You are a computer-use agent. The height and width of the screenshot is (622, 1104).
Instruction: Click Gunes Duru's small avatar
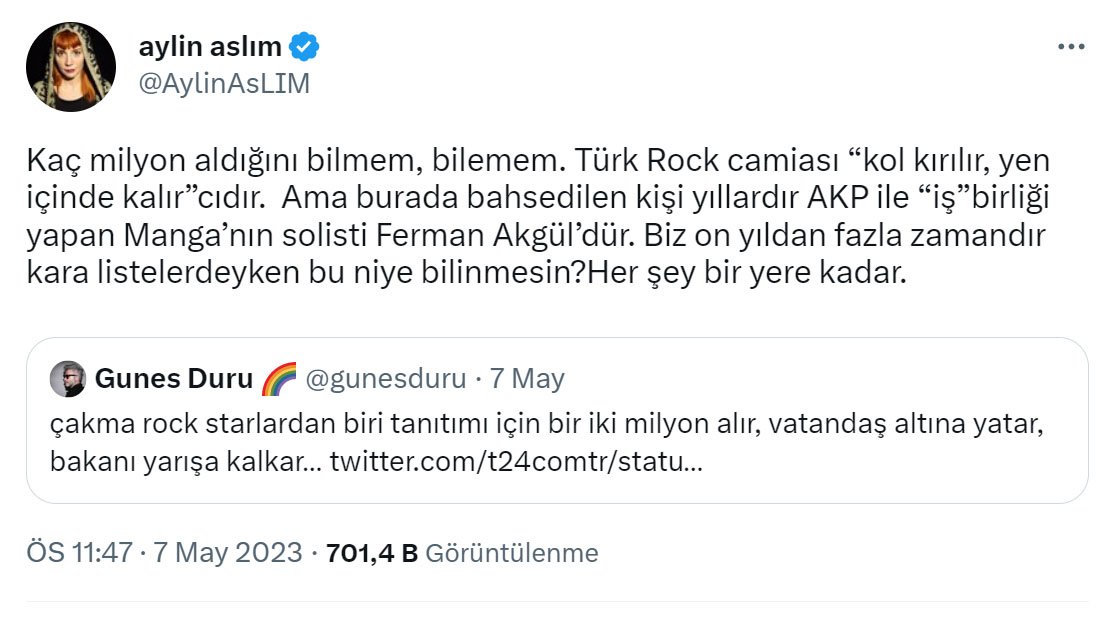coord(67,379)
